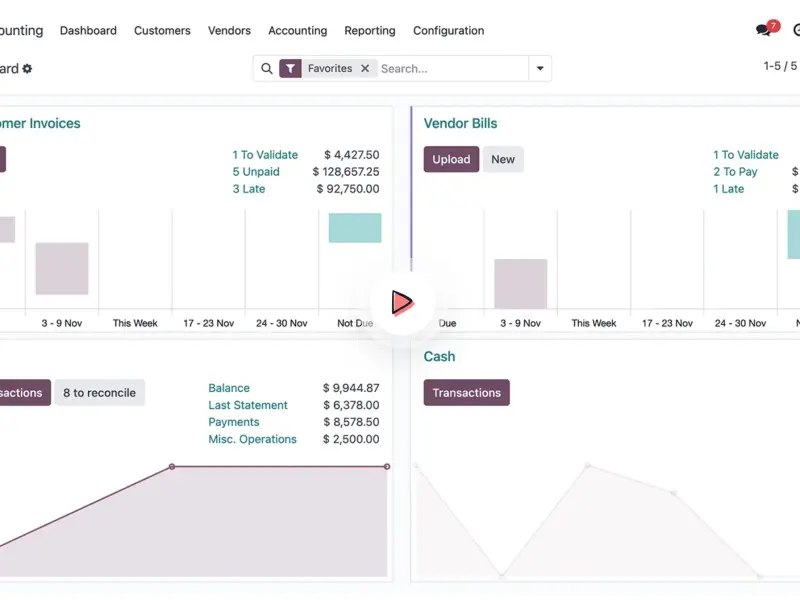Screen dimensions: 800x600
Task: Open the Customers menu dropdown
Action: (x=162, y=31)
